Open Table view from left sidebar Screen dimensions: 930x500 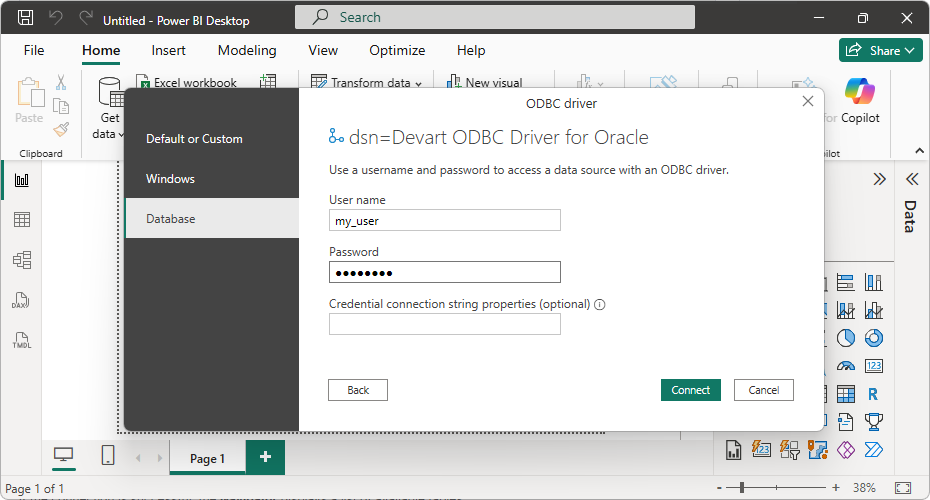point(21,220)
